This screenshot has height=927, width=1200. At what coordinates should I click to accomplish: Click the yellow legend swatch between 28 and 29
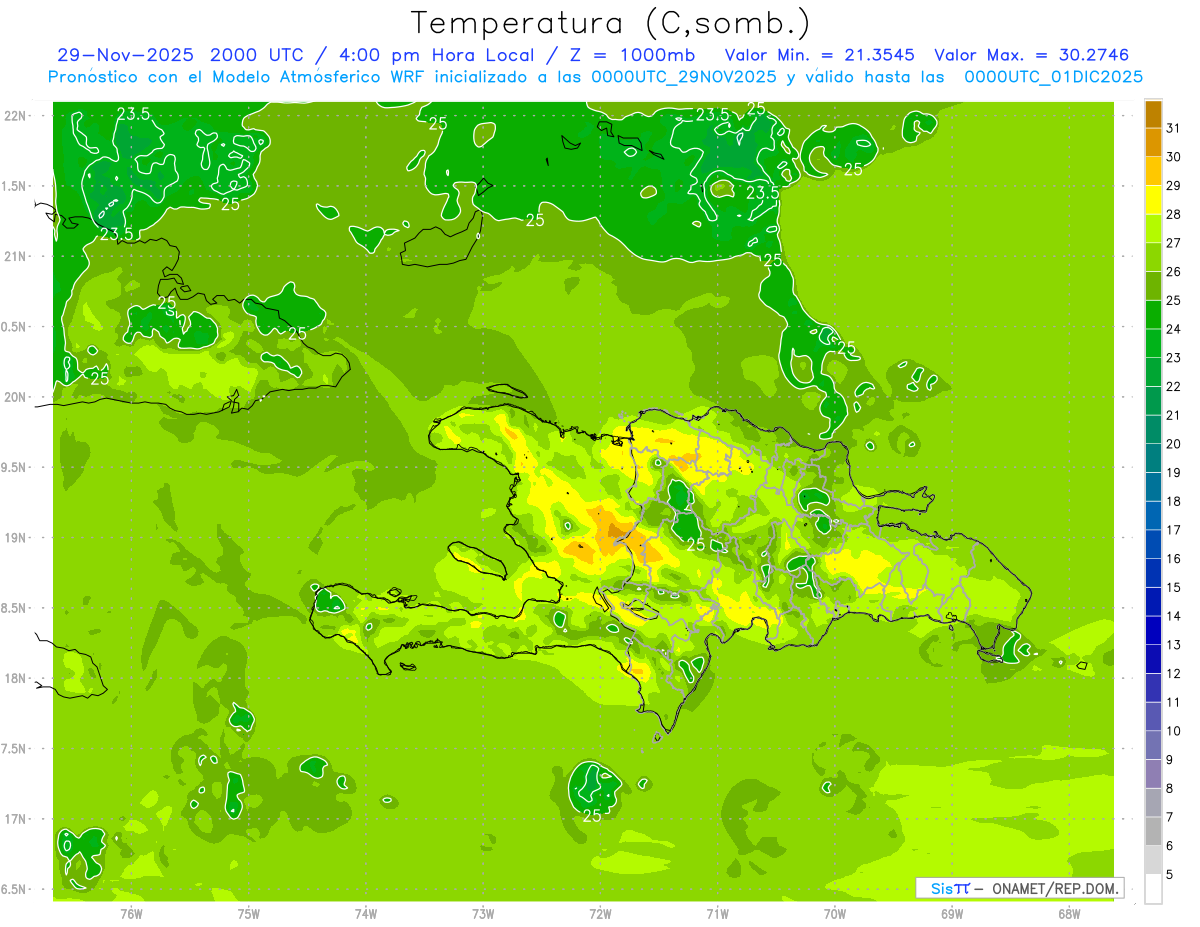(1153, 200)
